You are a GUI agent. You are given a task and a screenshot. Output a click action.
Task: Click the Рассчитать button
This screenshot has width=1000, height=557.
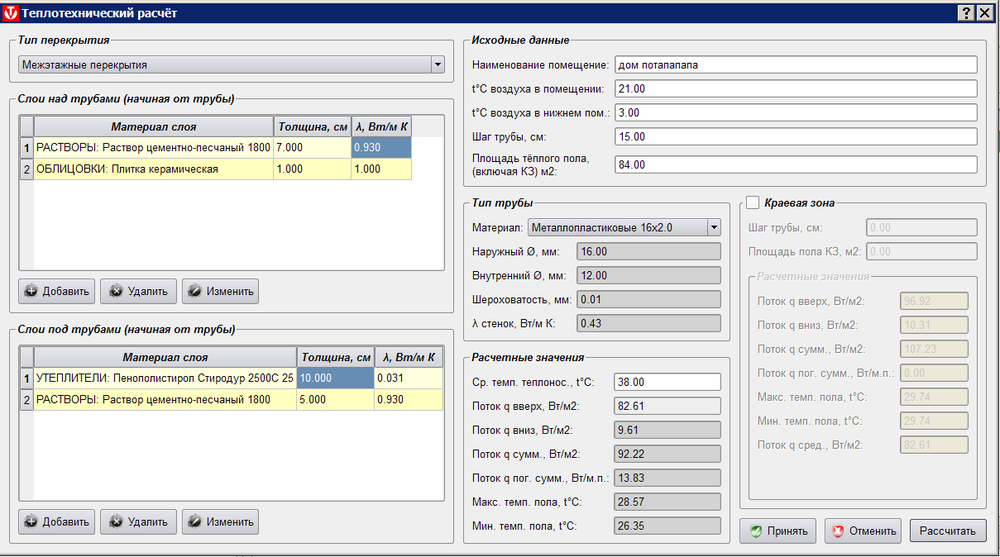[x=948, y=531]
